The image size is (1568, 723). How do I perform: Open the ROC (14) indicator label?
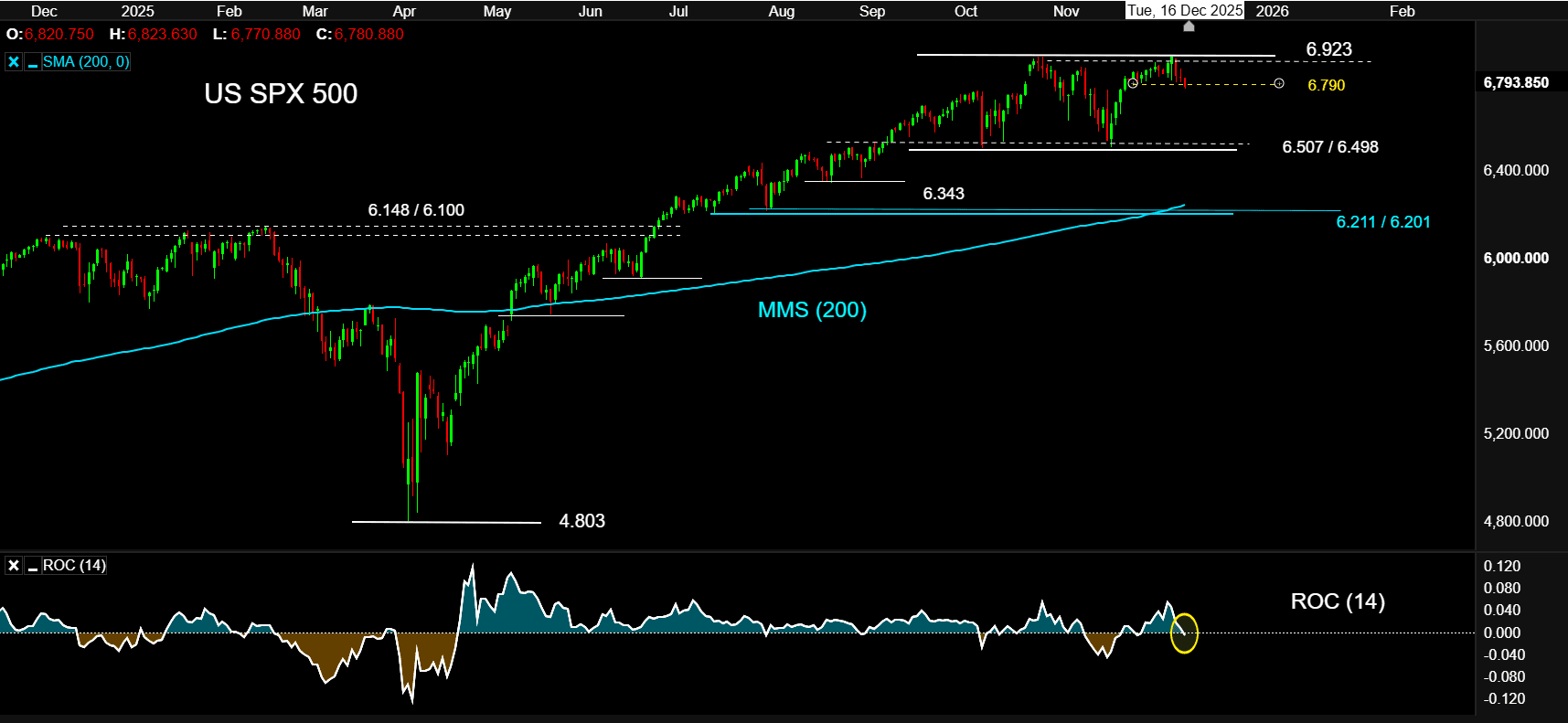74,566
